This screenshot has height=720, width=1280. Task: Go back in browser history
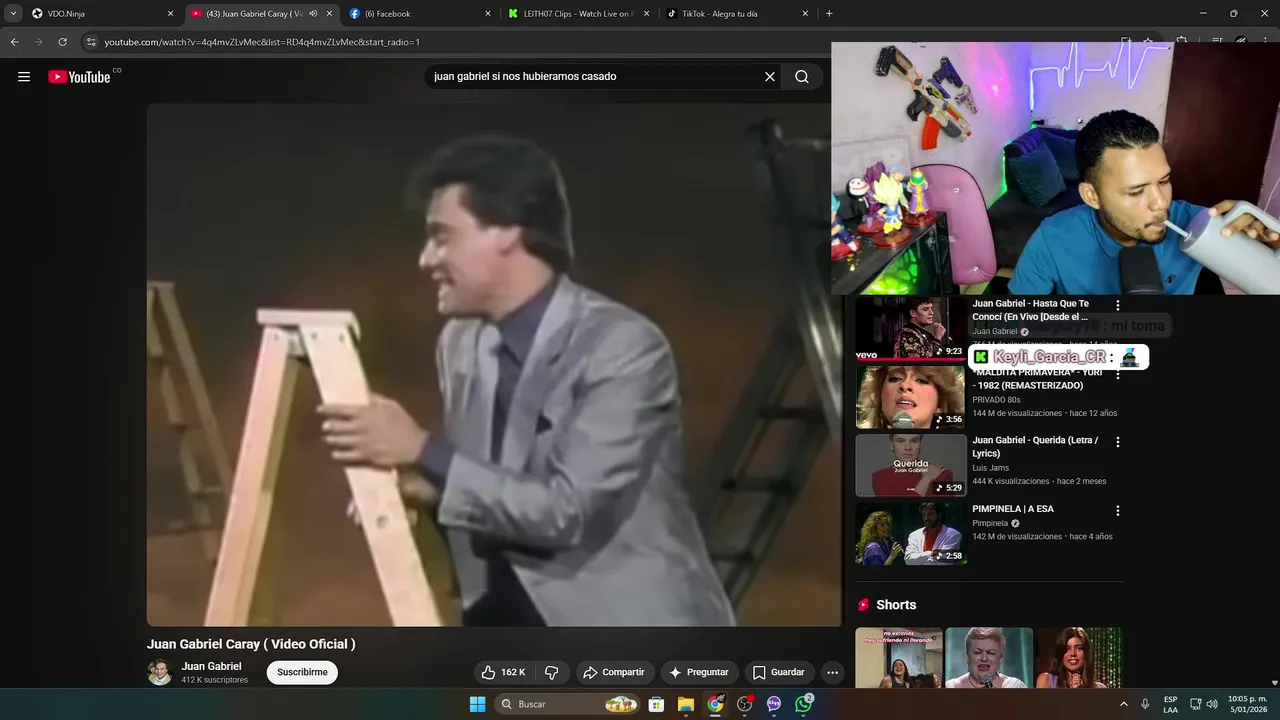click(14, 42)
